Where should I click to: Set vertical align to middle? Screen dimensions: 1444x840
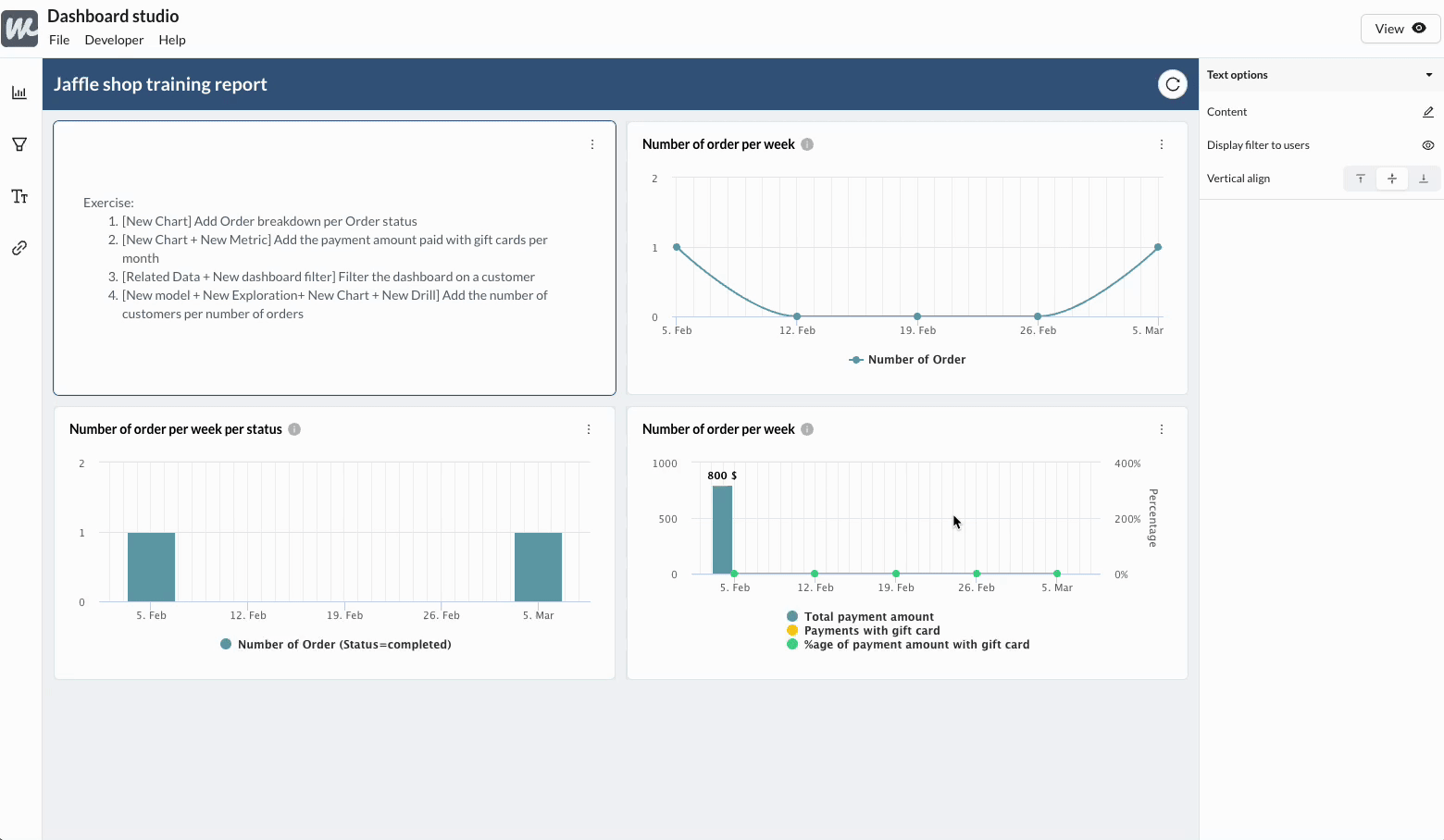tap(1391, 179)
